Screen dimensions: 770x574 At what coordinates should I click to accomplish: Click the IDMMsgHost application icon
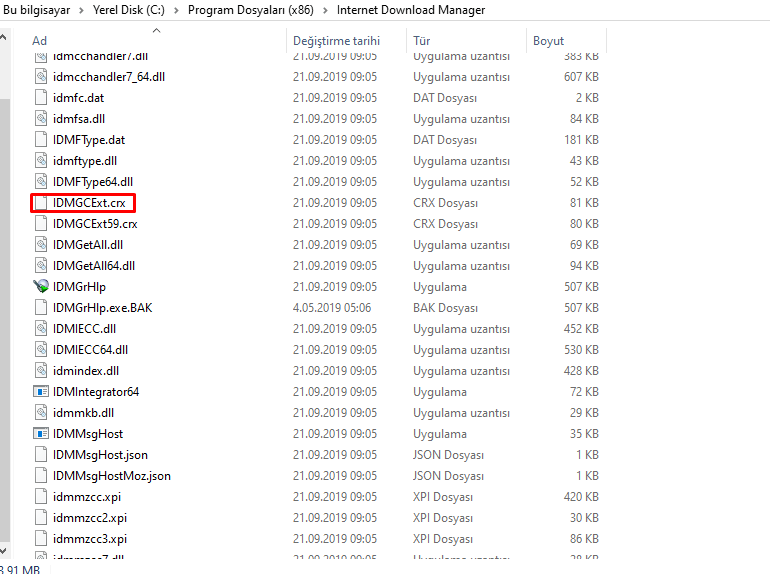coord(41,434)
